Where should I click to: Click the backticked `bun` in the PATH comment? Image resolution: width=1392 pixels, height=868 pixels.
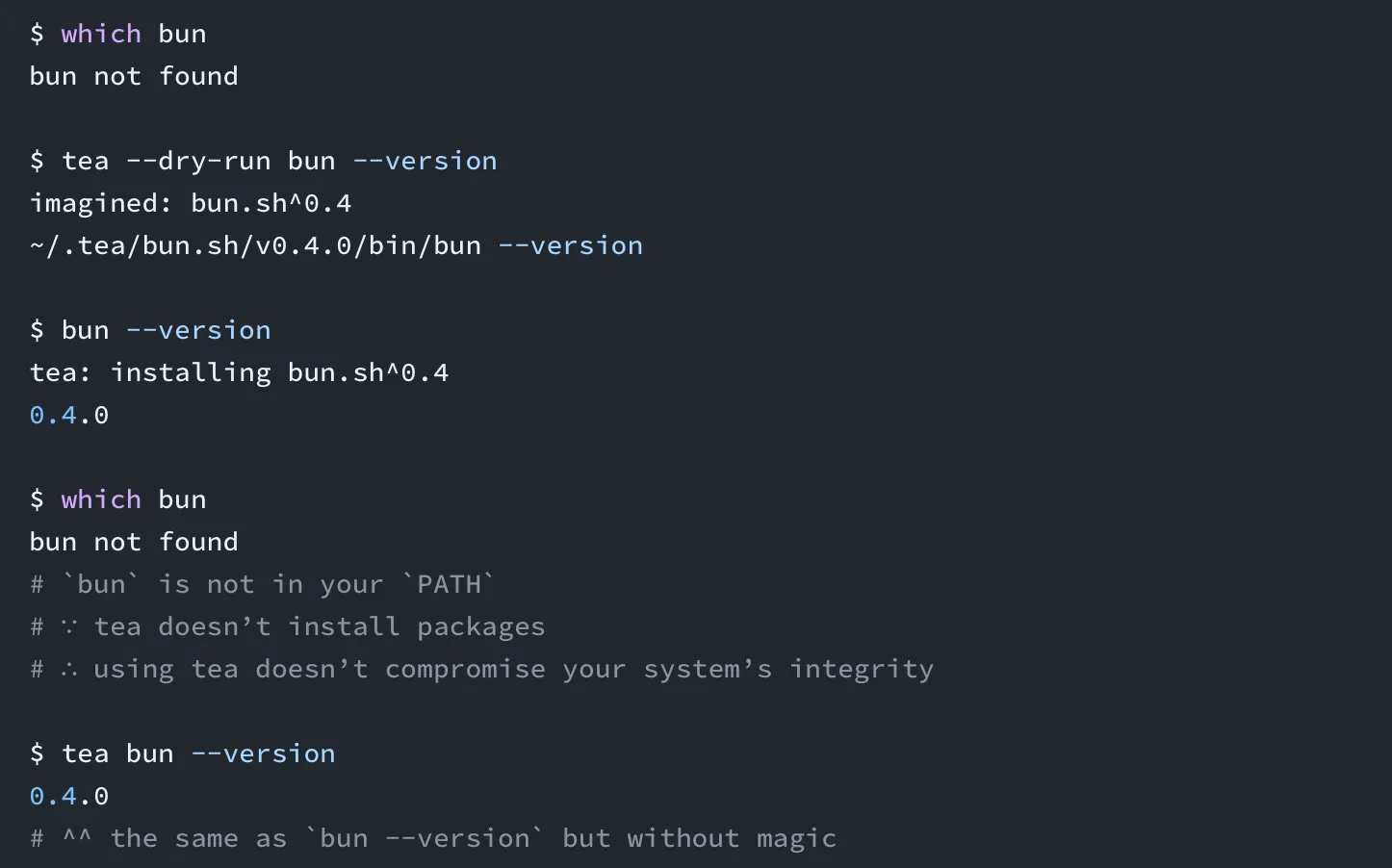point(101,584)
